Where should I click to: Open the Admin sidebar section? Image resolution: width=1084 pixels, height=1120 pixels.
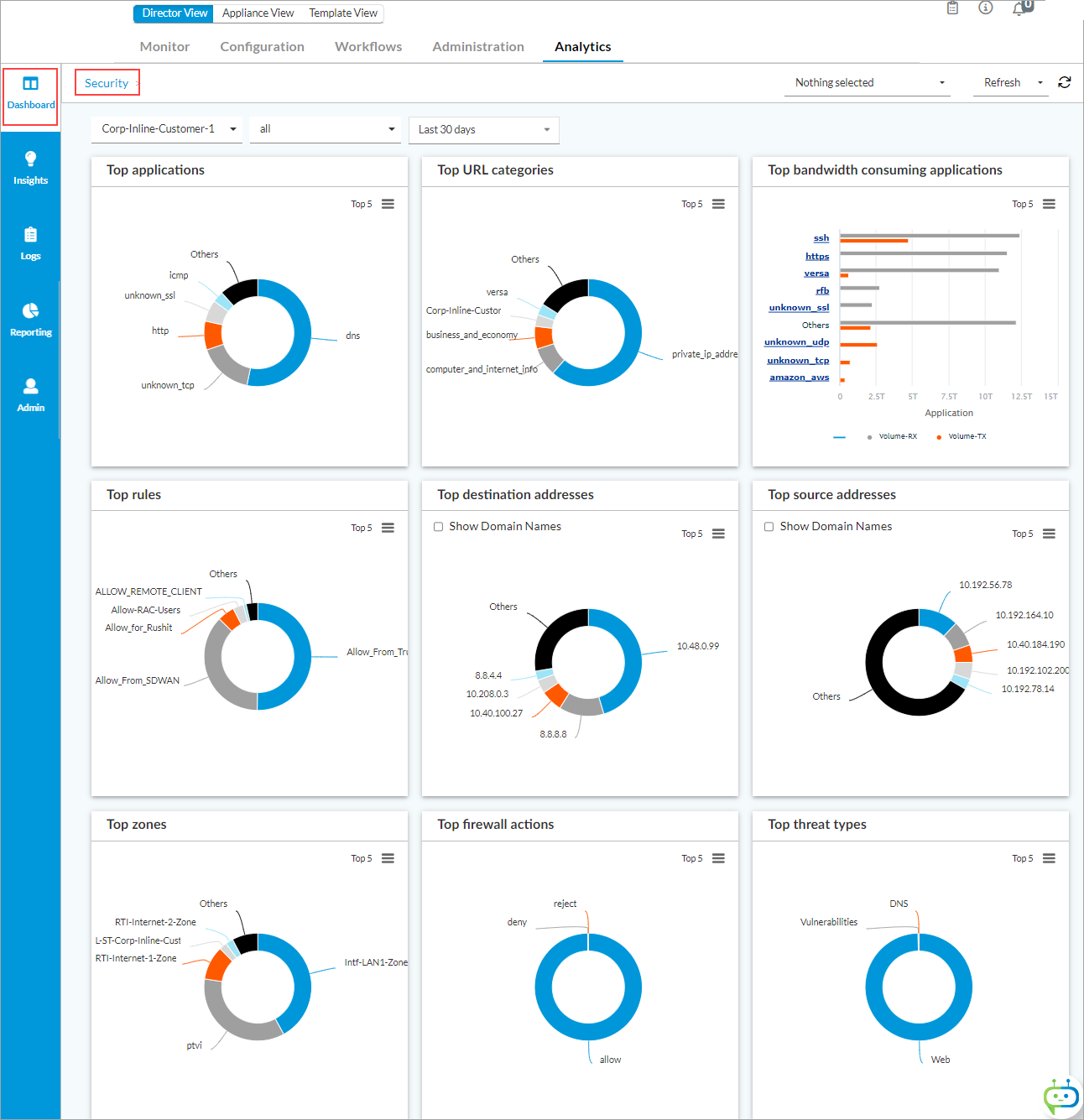click(x=30, y=395)
